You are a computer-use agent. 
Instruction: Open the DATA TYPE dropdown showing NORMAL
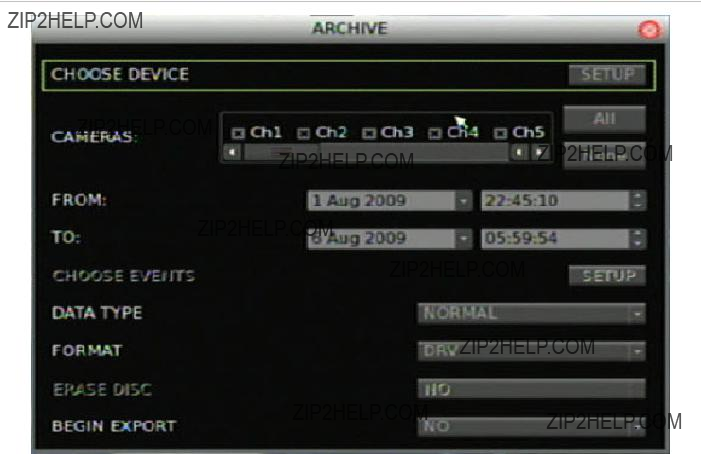[531, 313]
